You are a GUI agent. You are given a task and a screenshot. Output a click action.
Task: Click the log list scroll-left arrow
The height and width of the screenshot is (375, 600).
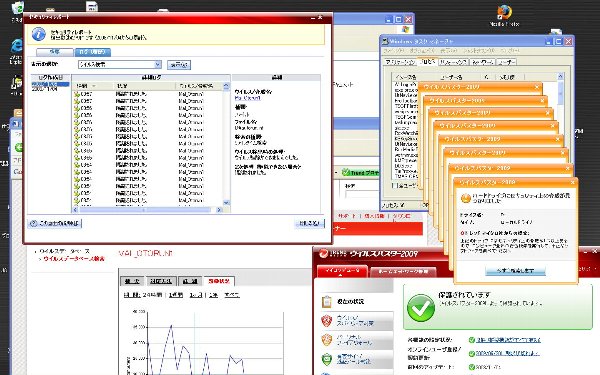pyautogui.click(x=75, y=210)
